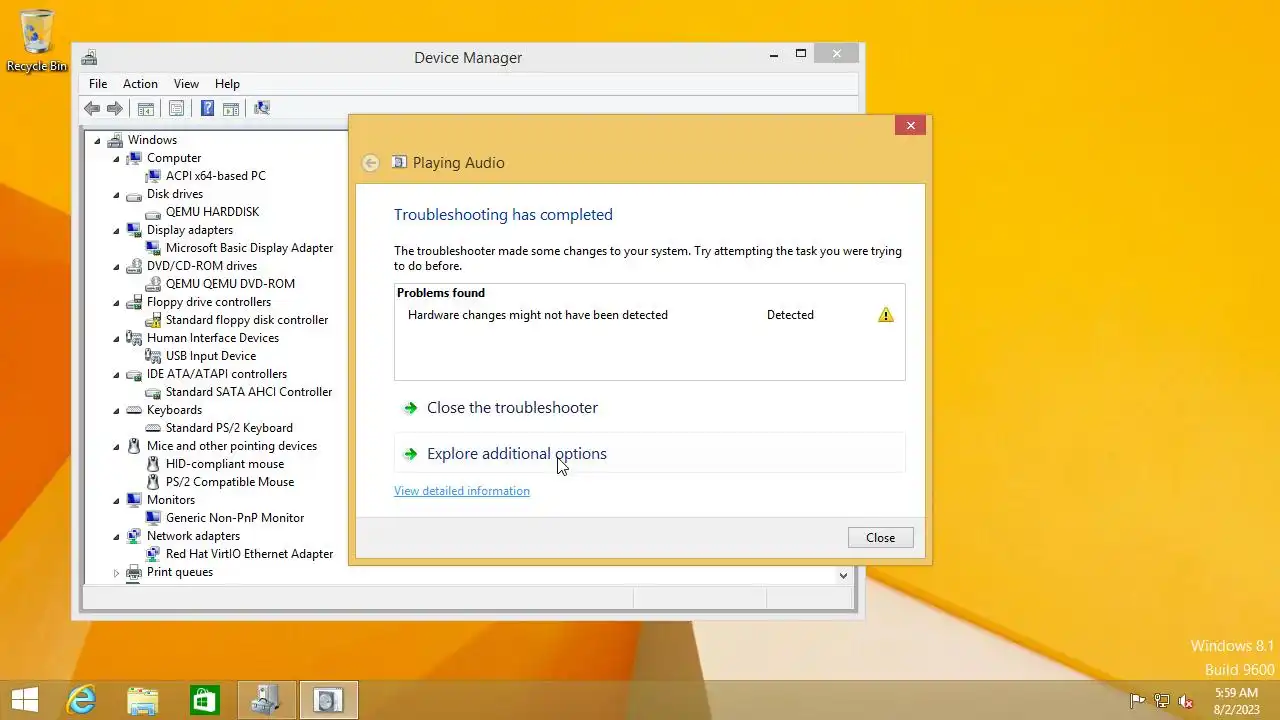The width and height of the screenshot is (1280, 720).
Task: Collapse the IDE ATA/ATAPI controllers category
Action: [x=116, y=375]
